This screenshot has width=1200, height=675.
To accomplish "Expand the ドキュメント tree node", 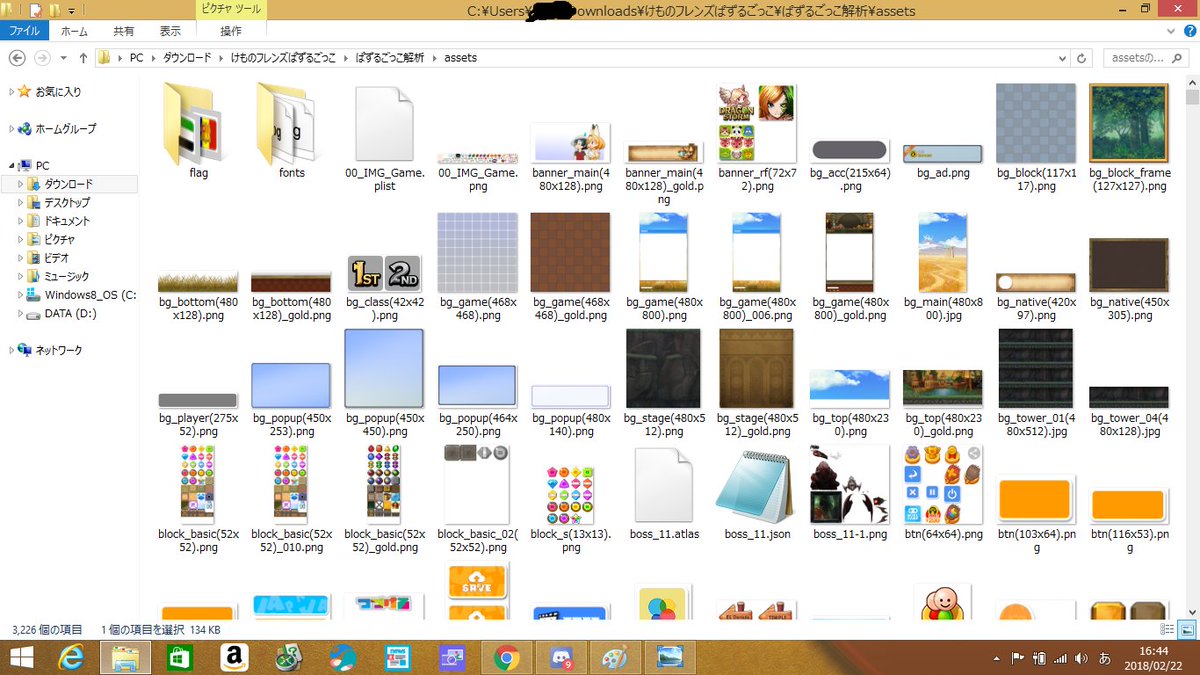I will tap(21, 221).
